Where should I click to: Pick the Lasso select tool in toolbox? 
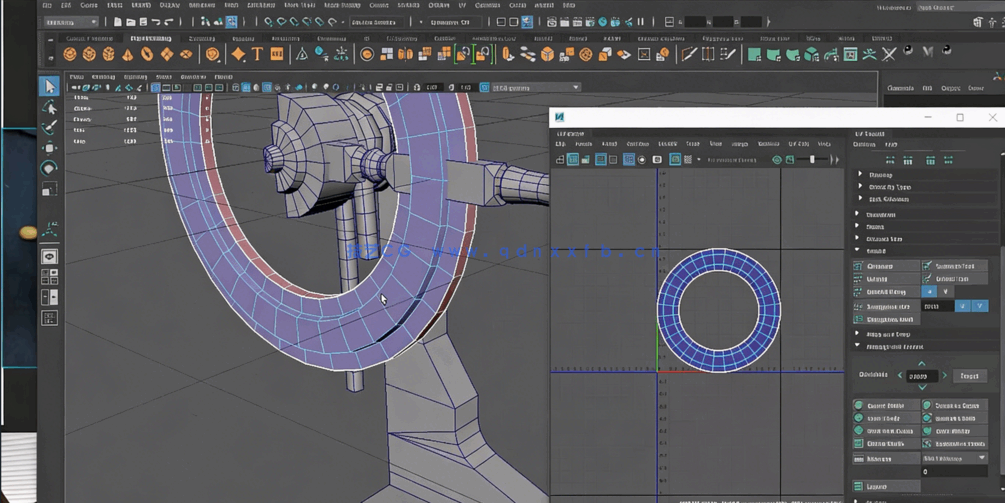(49, 107)
